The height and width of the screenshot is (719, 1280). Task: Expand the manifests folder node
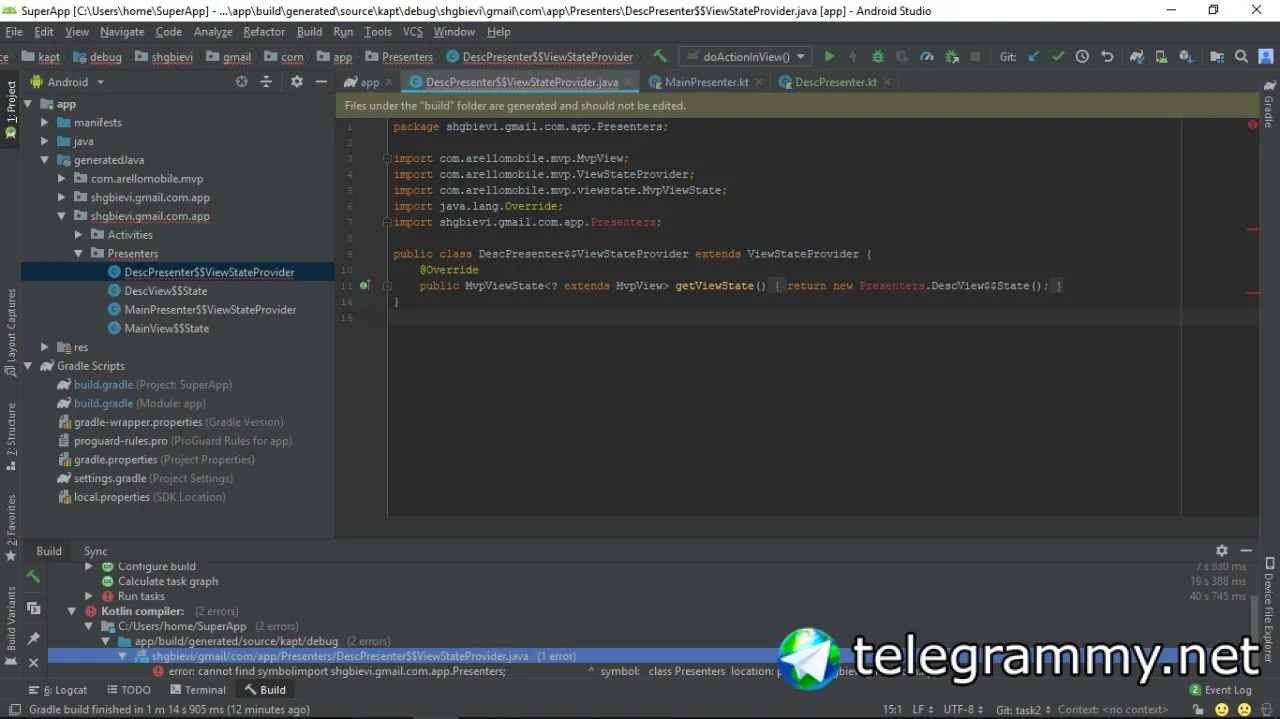click(x=45, y=122)
